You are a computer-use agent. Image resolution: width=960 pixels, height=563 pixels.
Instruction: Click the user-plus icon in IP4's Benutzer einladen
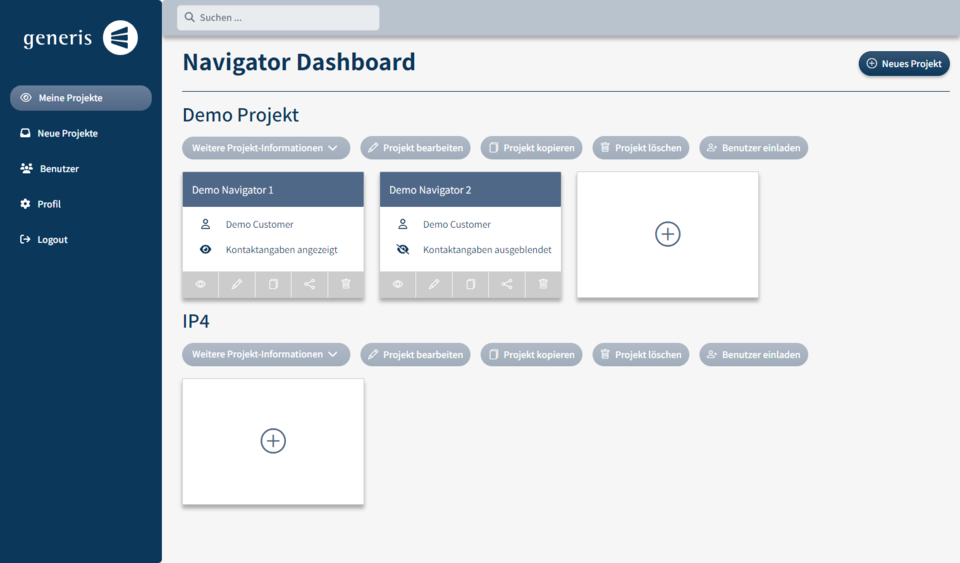(x=711, y=354)
